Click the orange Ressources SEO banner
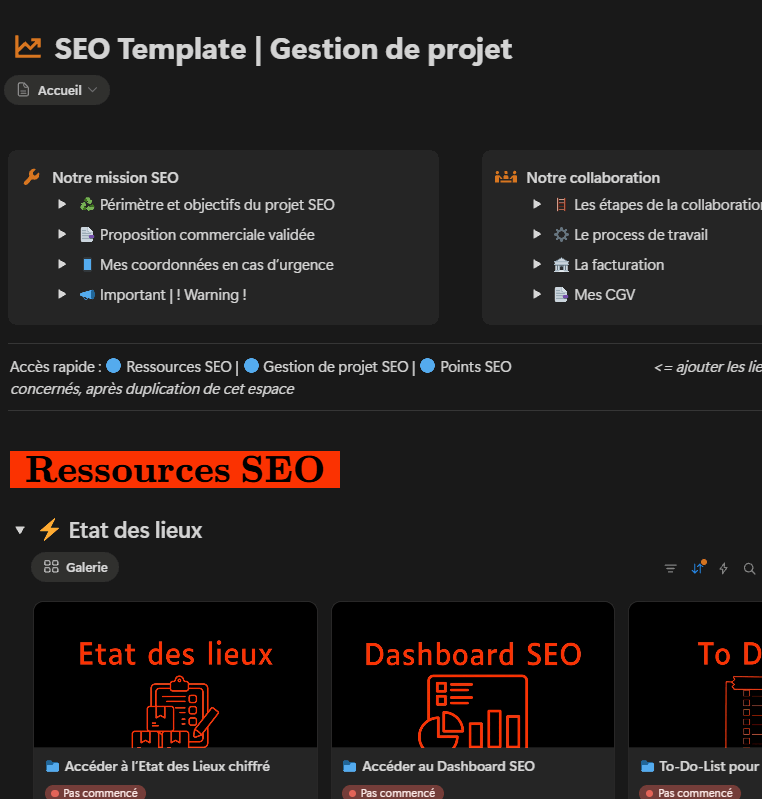Screen dimensions: 762x799 coord(175,469)
